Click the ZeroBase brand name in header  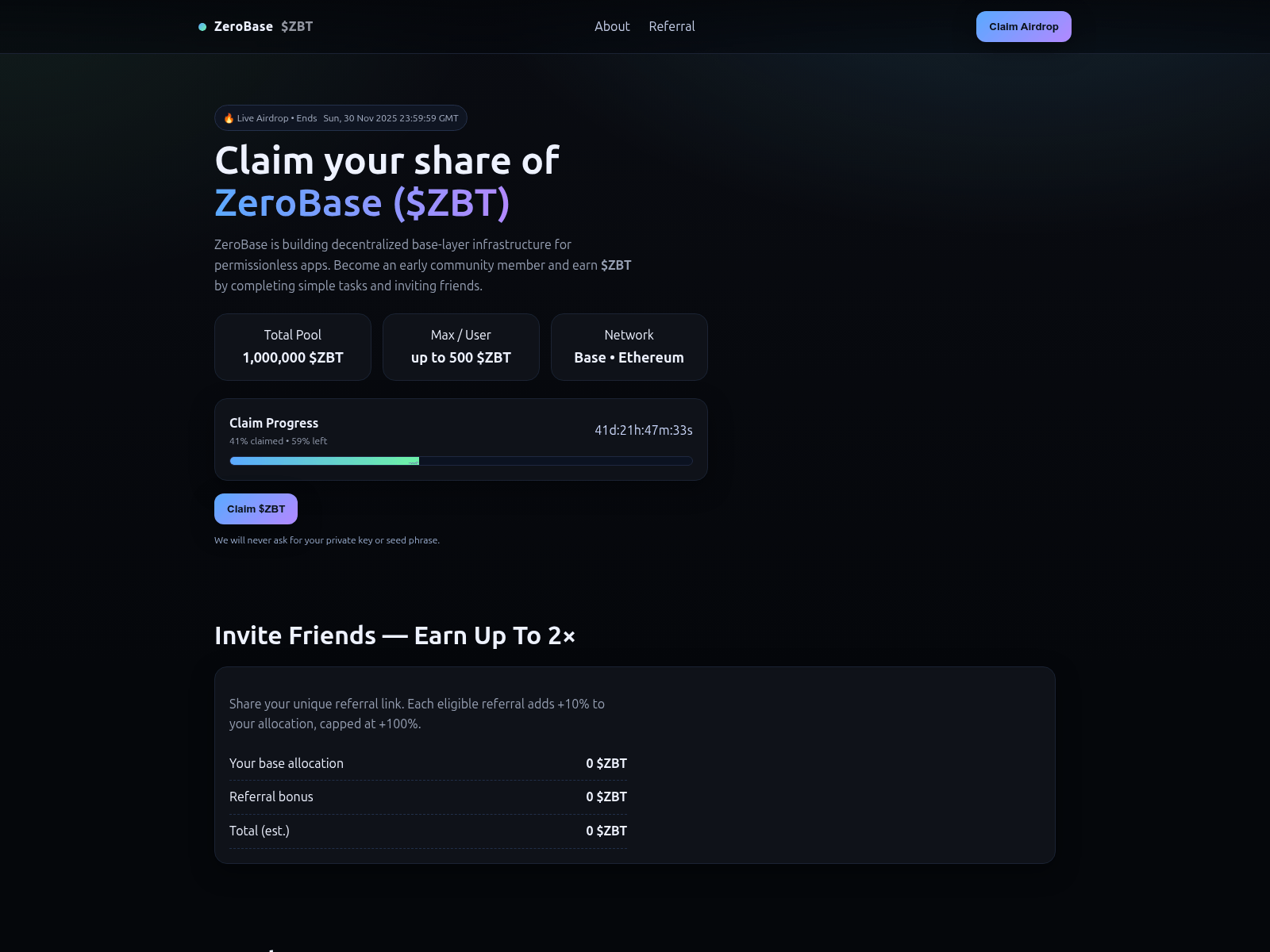[x=244, y=26]
